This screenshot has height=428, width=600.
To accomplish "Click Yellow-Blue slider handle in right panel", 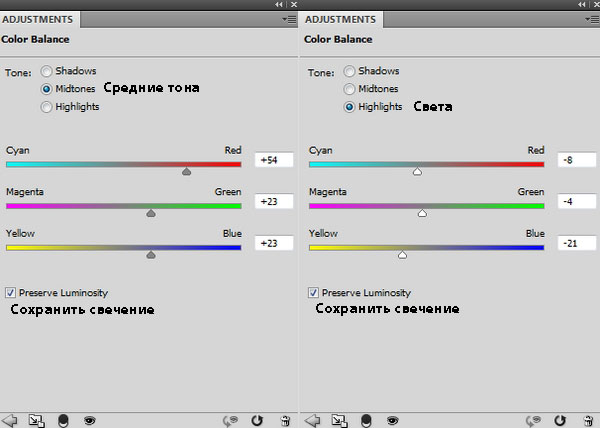I will pyautogui.click(x=402, y=255).
